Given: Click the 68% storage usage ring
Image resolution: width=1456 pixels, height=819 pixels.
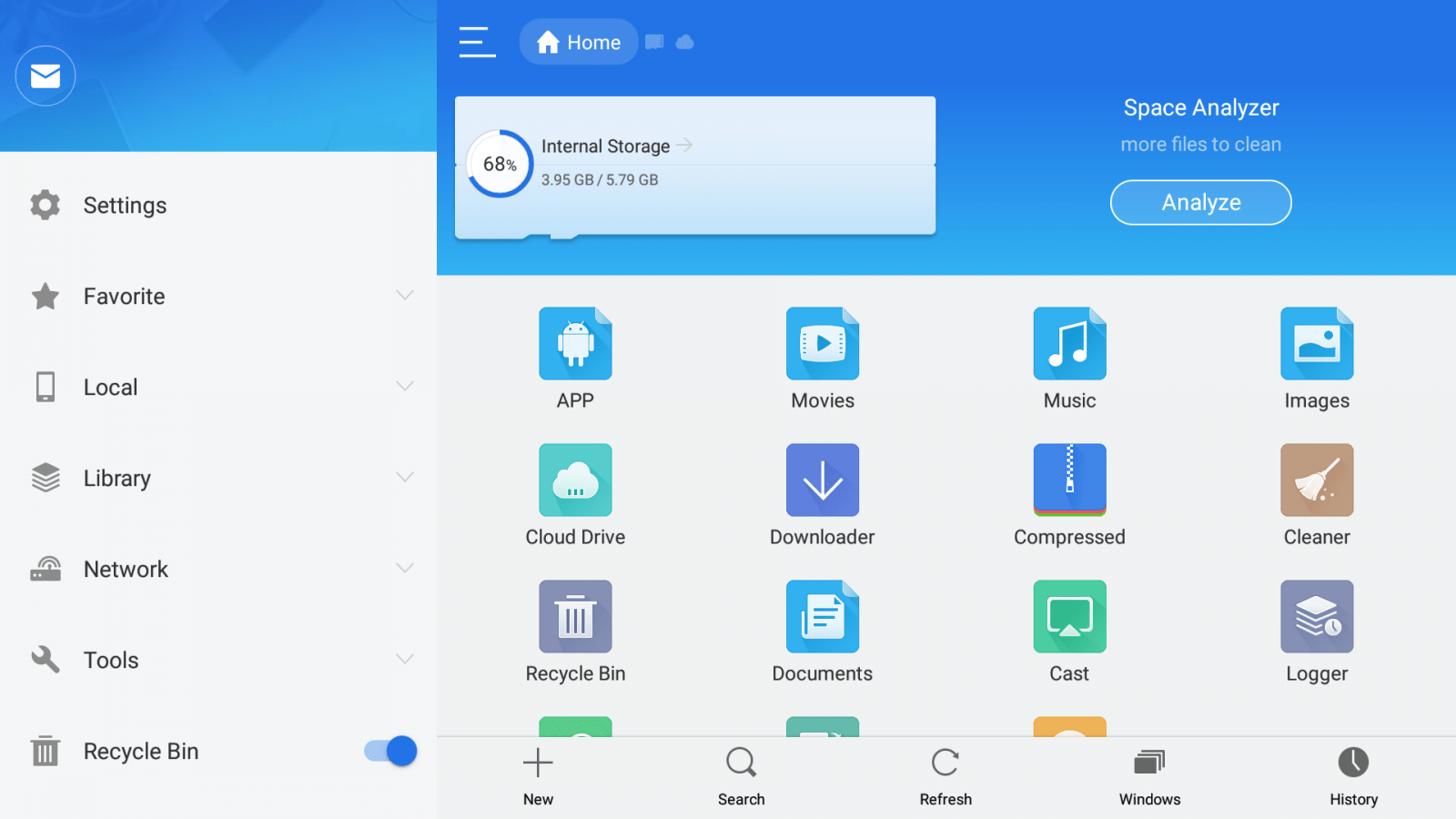Looking at the screenshot, I should click(500, 164).
